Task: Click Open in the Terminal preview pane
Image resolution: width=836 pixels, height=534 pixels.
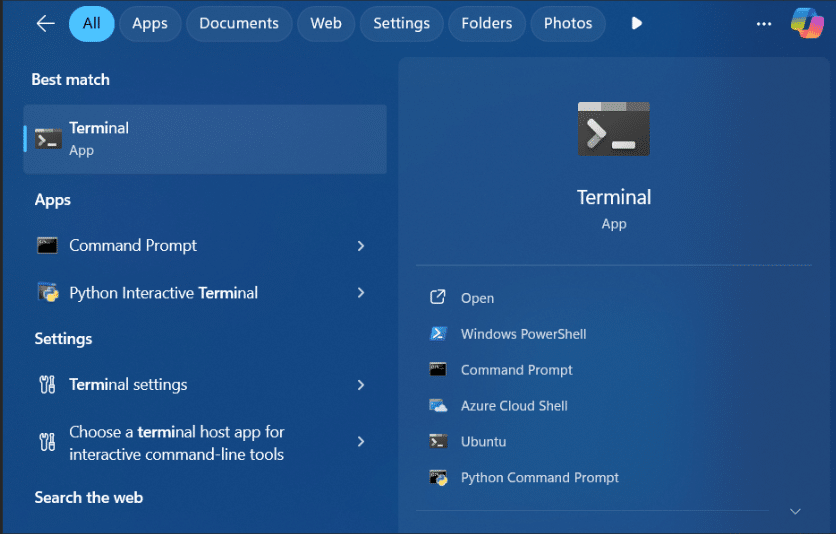Action: click(x=477, y=298)
